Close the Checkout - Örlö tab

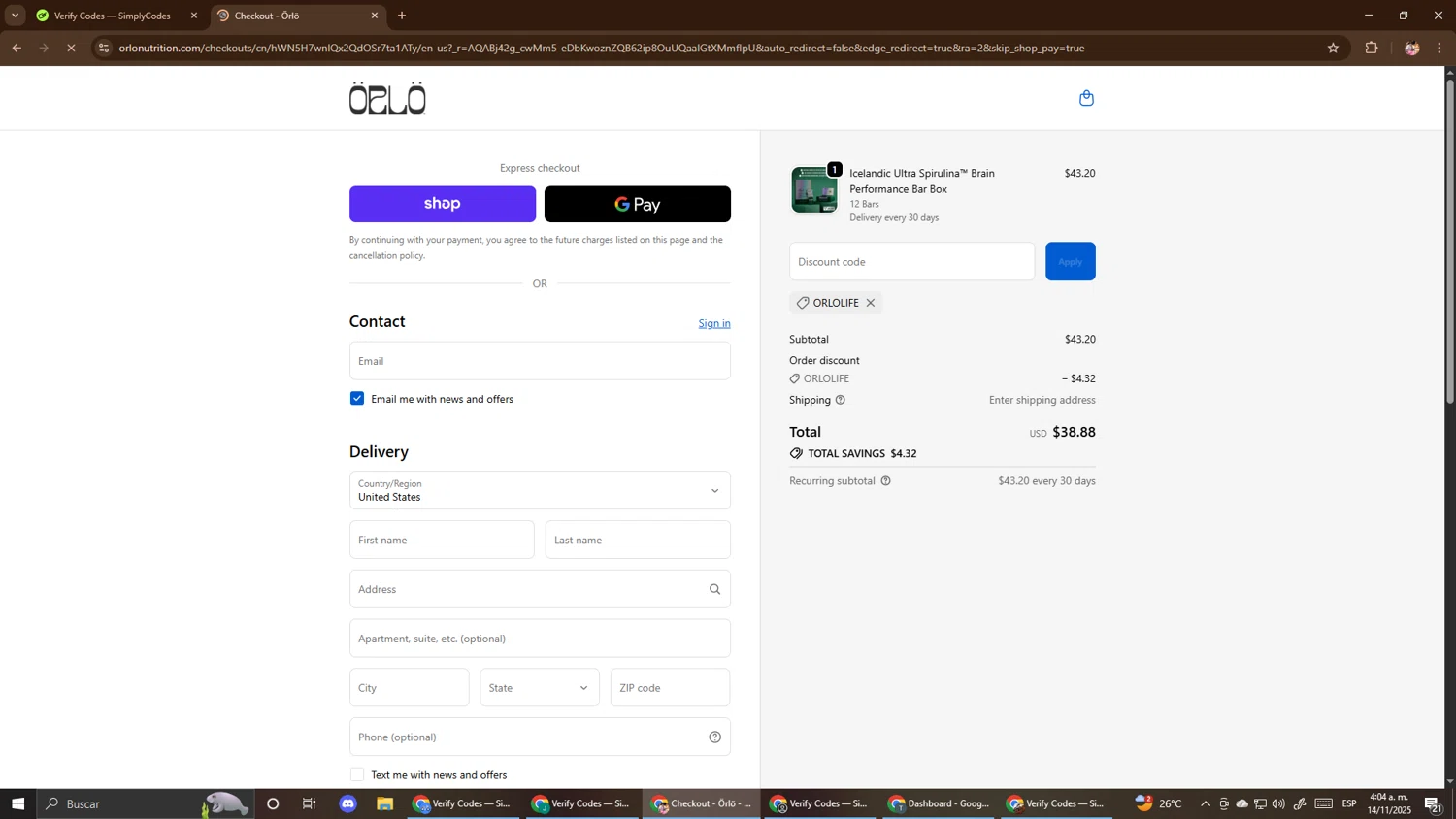point(375,16)
